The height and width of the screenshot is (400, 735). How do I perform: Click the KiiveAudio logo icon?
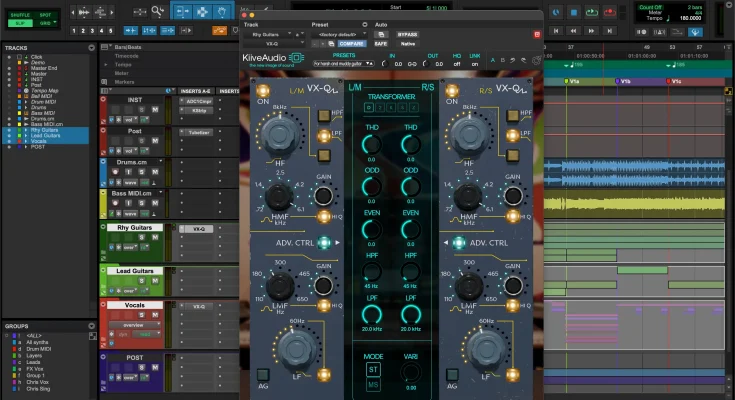[296, 58]
